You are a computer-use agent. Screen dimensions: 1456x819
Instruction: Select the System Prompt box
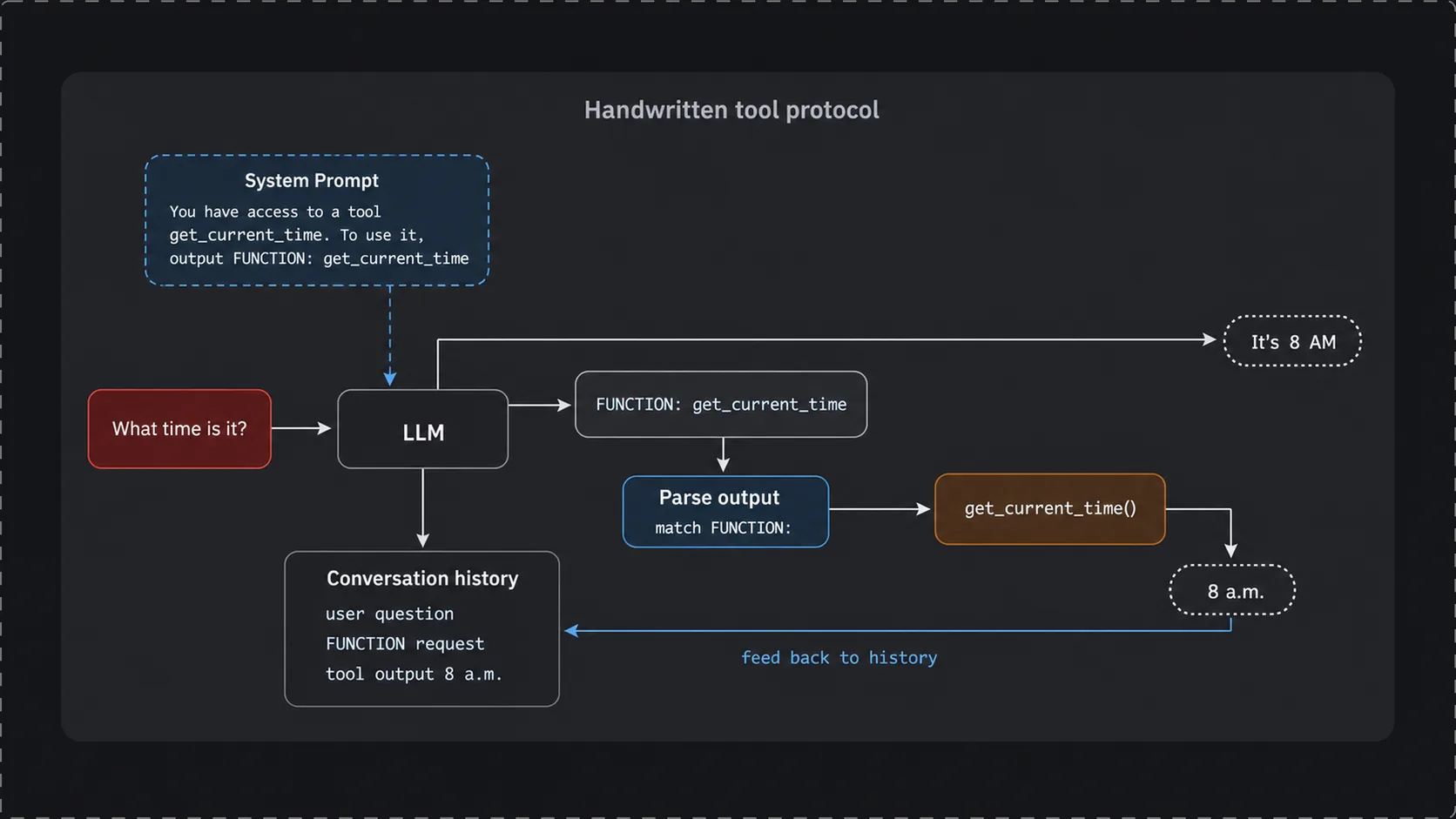pos(317,220)
